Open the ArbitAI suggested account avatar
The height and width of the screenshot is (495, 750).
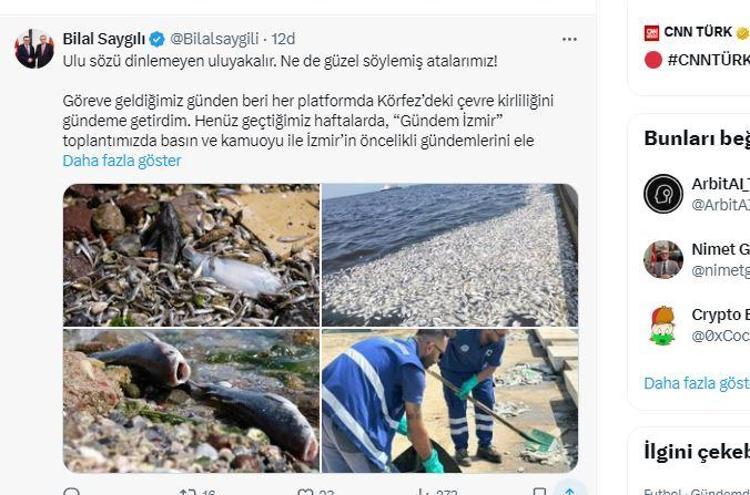point(663,194)
